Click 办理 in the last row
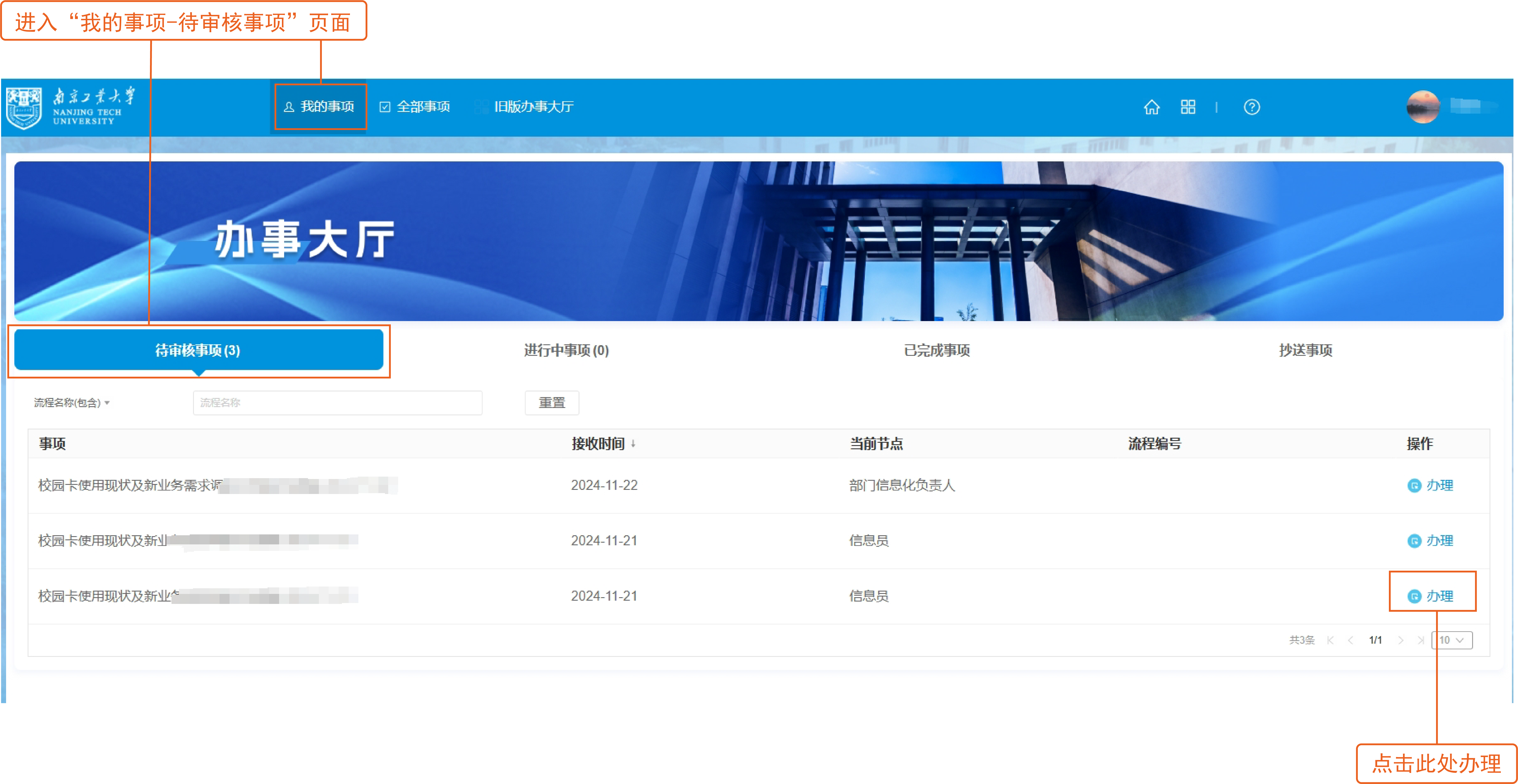 (x=1430, y=596)
